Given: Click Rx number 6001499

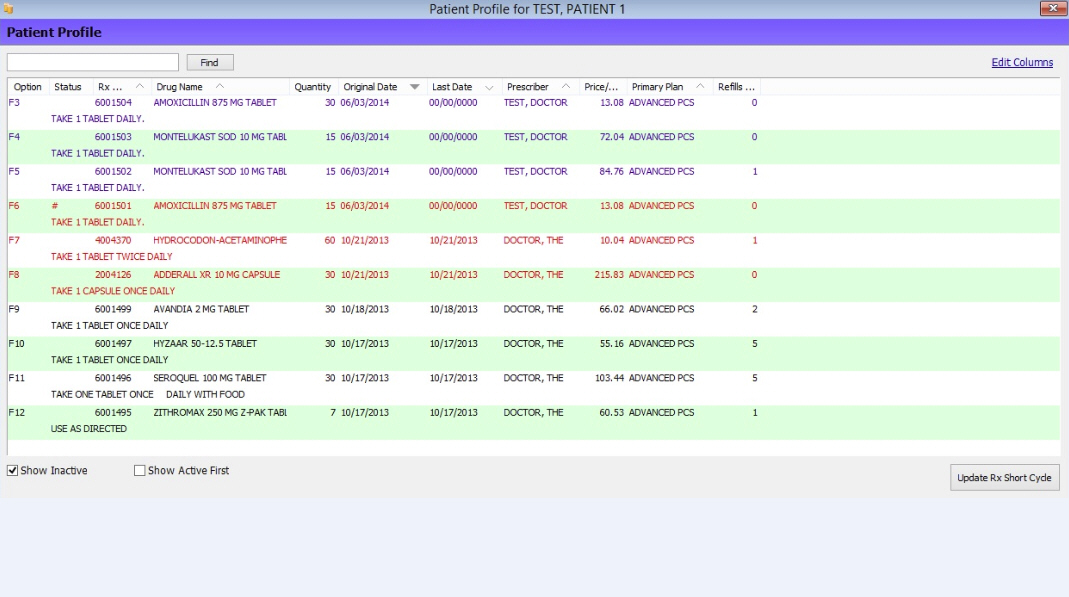Looking at the screenshot, I should point(113,309).
